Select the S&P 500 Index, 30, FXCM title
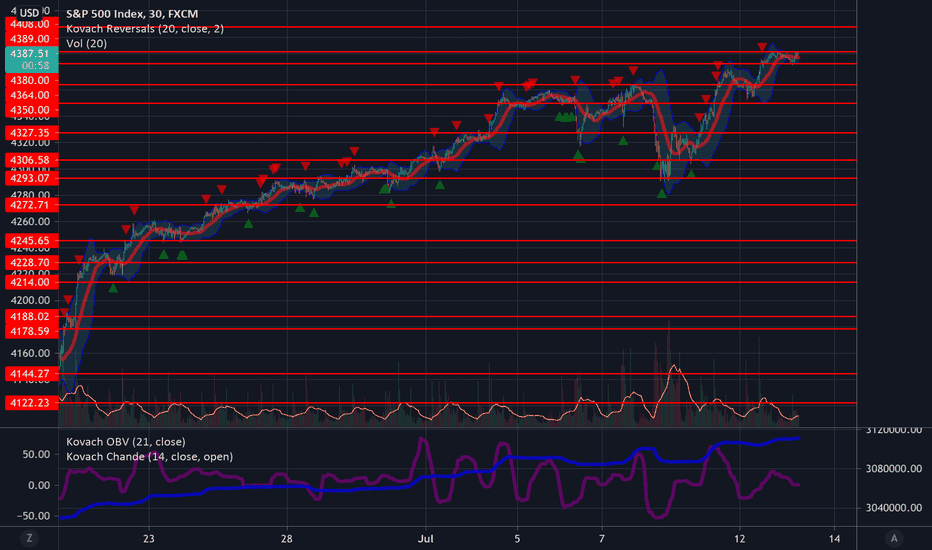The image size is (932, 550). click(x=132, y=14)
